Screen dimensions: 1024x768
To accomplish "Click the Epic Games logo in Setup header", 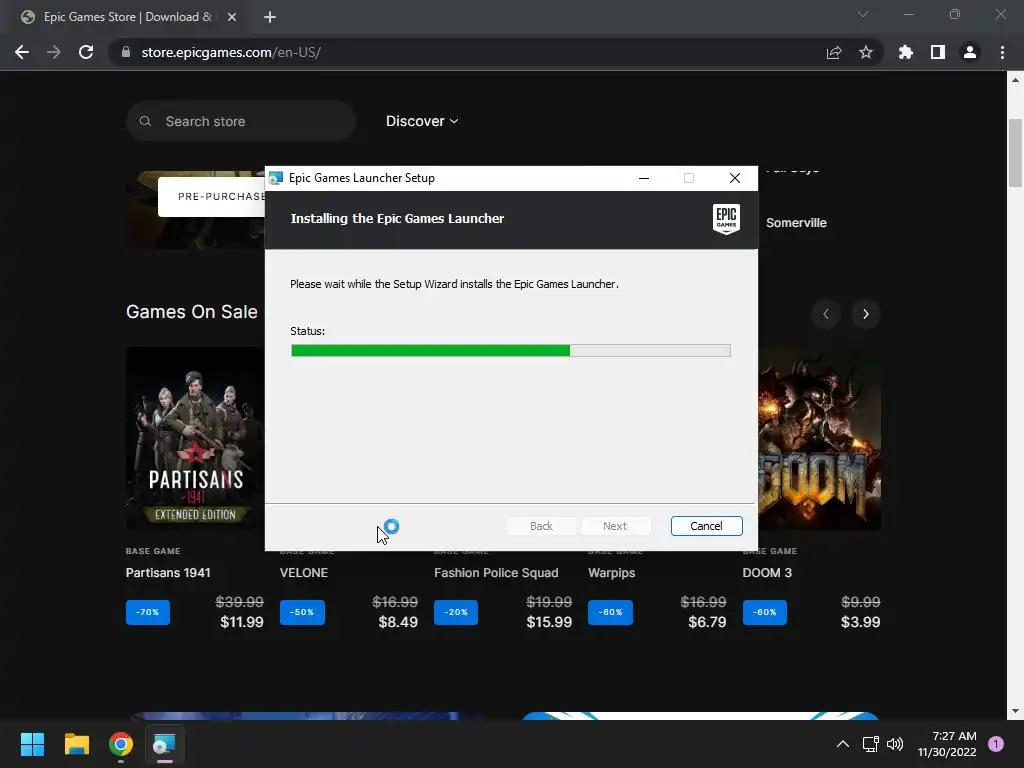I will pos(726,219).
